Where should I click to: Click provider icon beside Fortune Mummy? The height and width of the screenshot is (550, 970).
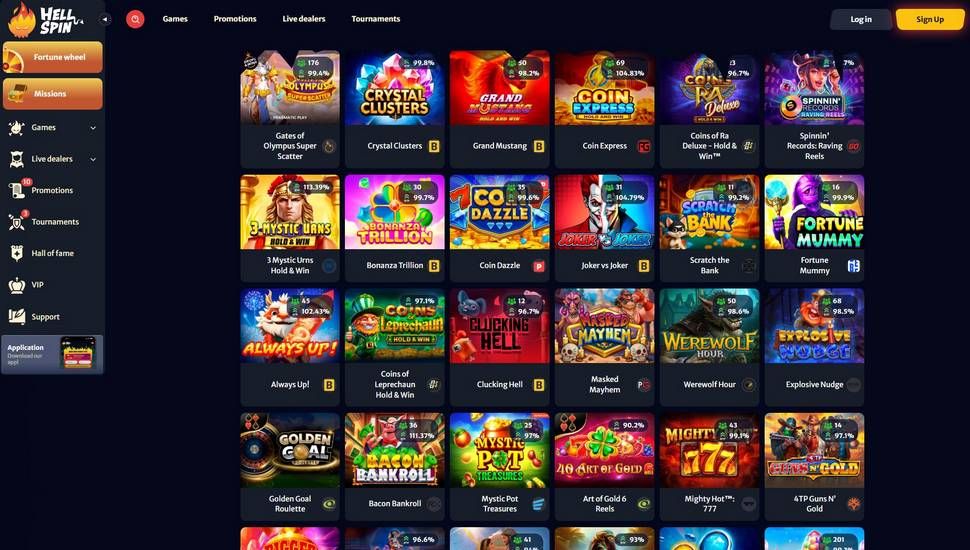pyautogui.click(x=854, y=265)
